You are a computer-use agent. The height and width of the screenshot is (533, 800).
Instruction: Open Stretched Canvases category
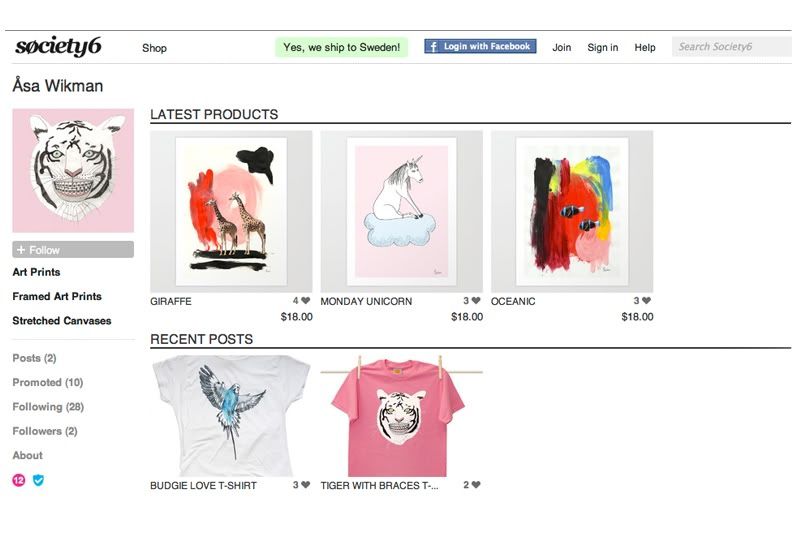pyautogui.click(x=62, y=321)
